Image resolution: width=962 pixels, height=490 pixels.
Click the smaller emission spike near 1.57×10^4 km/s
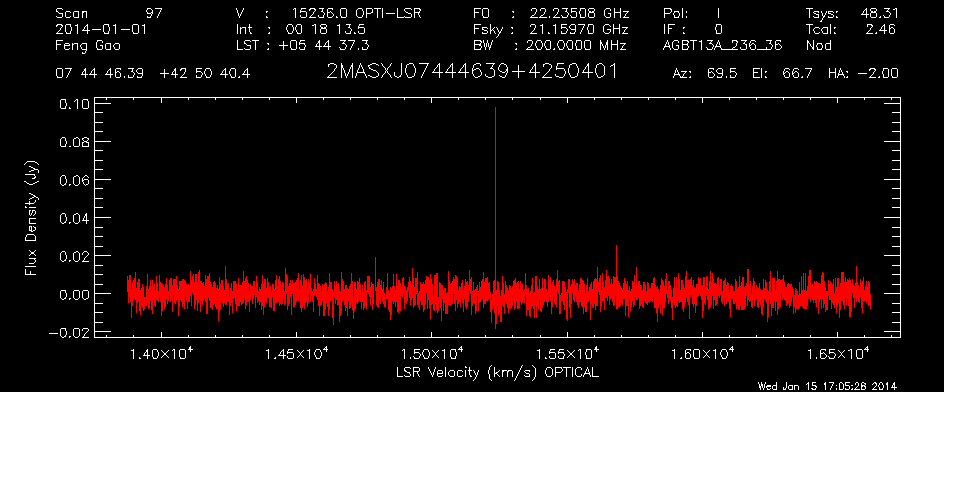click(616, 256)
